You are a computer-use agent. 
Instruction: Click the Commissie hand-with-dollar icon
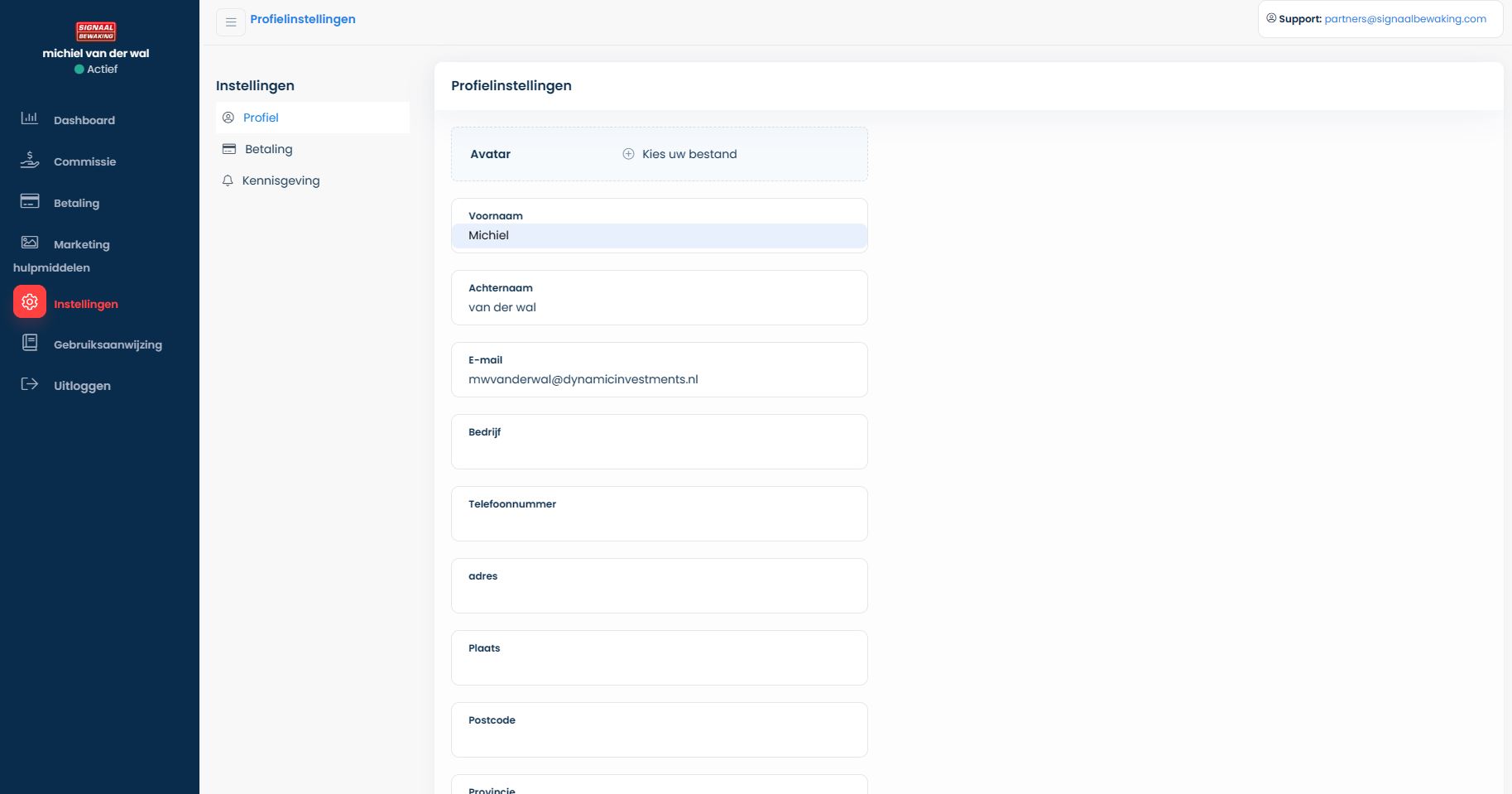coord(30,160)
